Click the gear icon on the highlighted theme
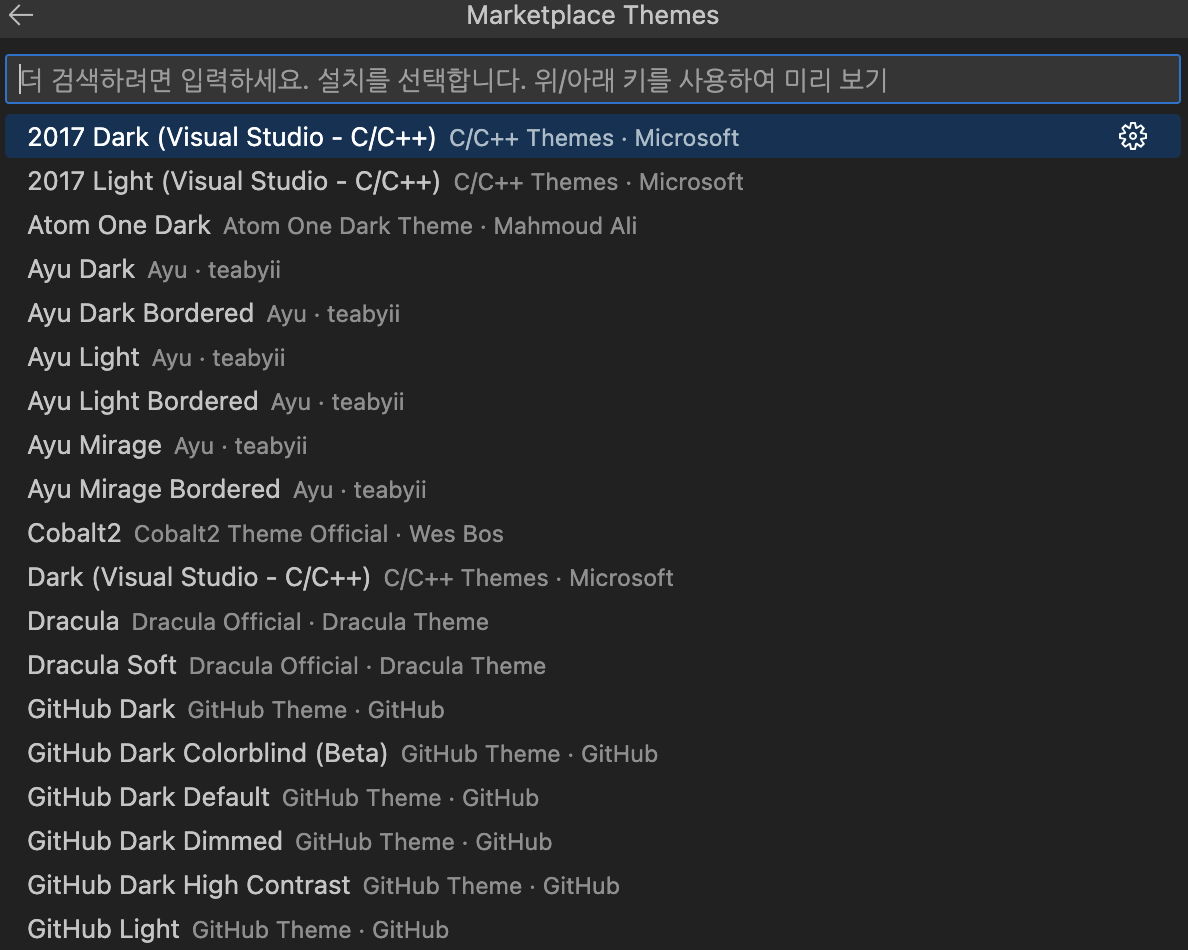The height and width of the screenshot is (950, 1188). (1132, 137)
